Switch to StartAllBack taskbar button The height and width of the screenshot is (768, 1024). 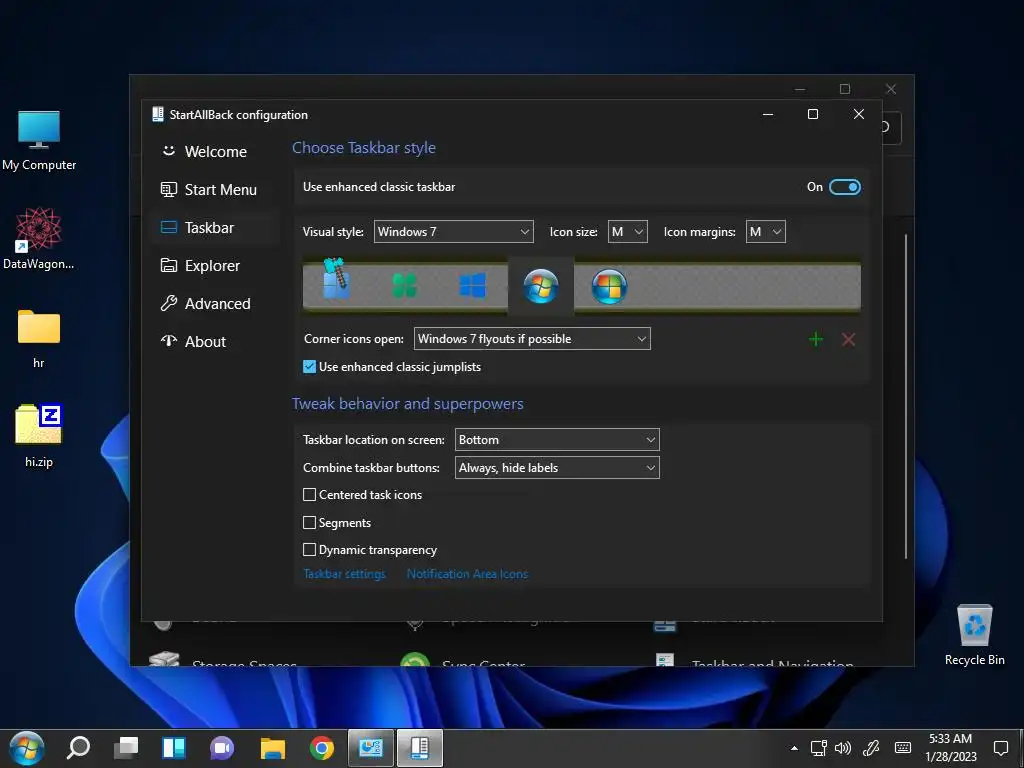click(x=419, y=748)
